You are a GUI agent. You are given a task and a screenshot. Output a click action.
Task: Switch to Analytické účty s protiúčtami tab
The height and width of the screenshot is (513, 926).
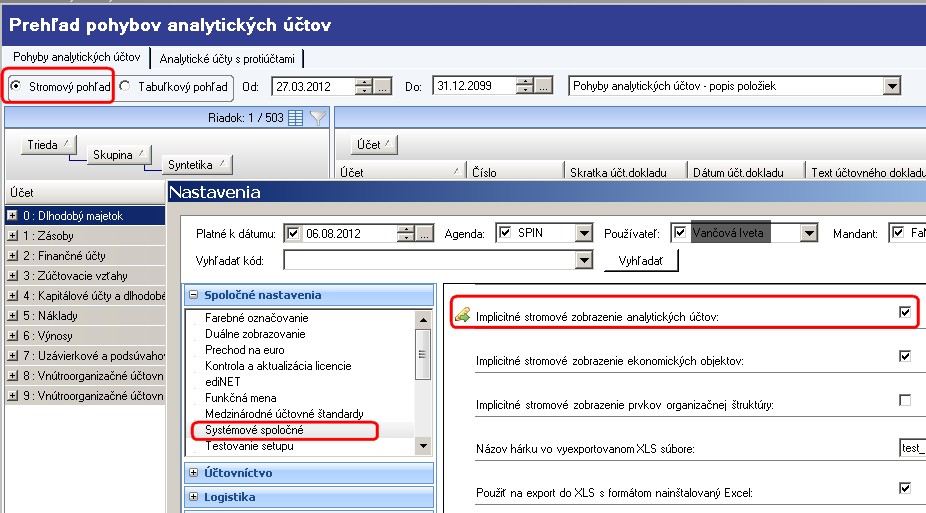pos(227,58)
